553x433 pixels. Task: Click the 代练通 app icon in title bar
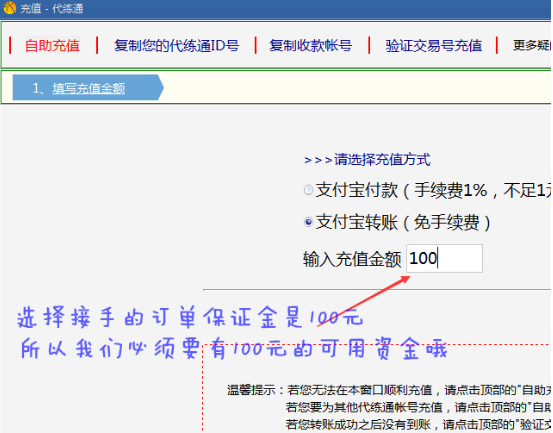[10, 8]
